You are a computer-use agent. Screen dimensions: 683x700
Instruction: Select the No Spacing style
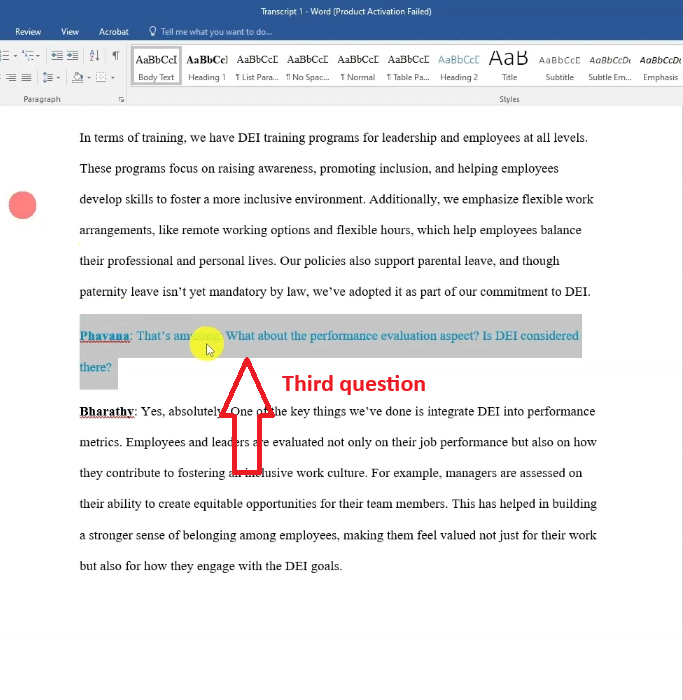(x=308, y=66)
